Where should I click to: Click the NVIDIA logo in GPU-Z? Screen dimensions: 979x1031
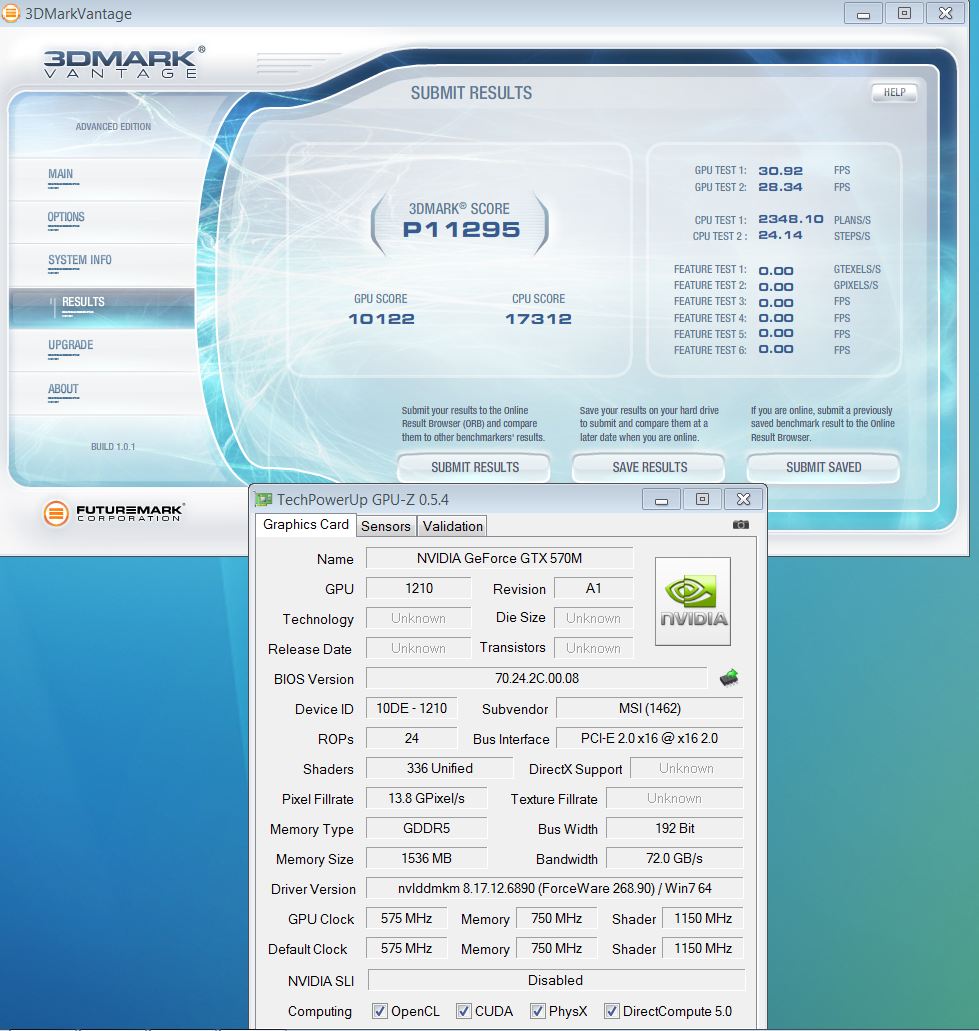[693, 602]
